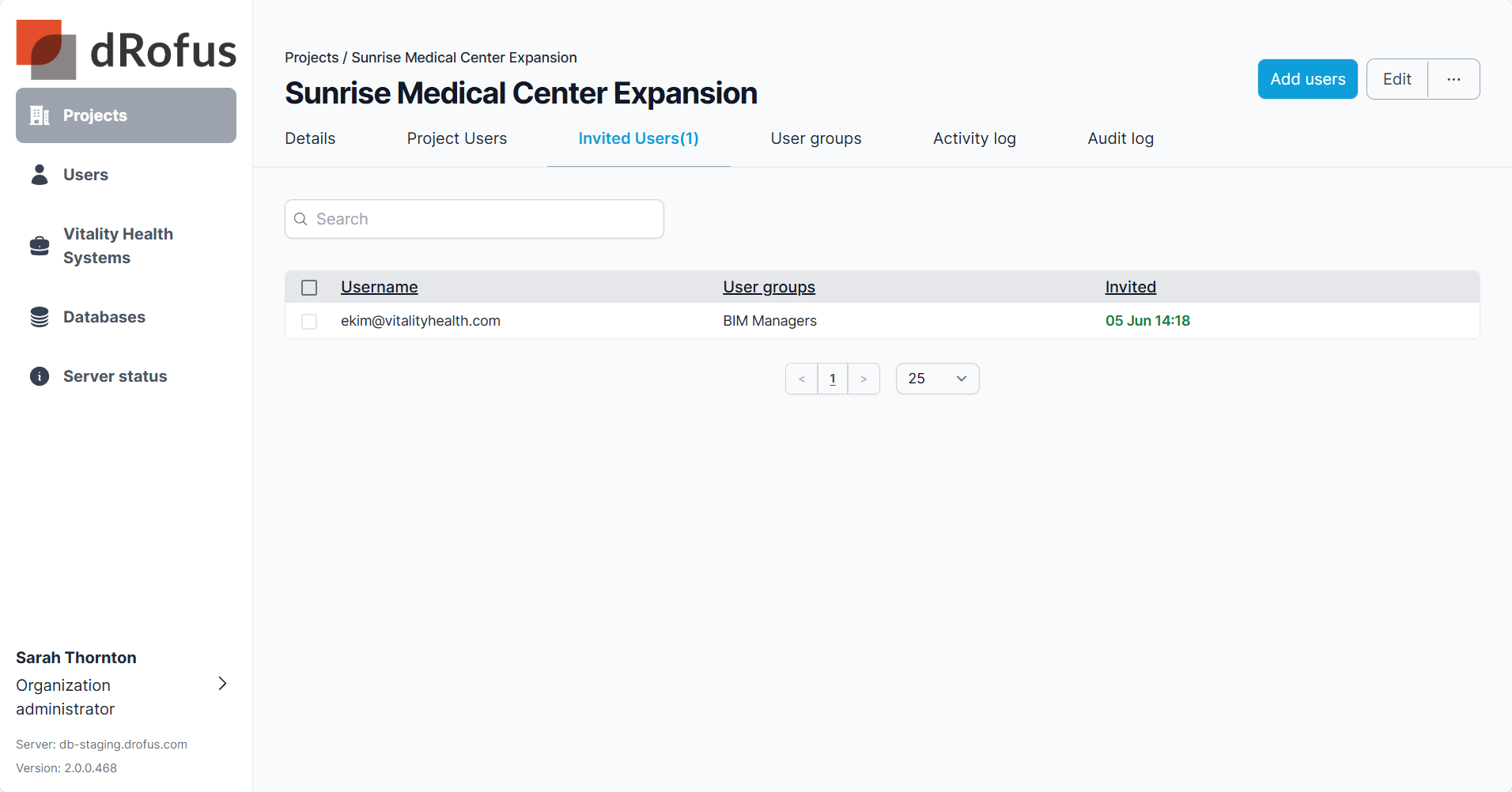This screenshot has width=1512, height=792.
Task: Open the more options ellipsis button
Action: [x=1453, y=79]
